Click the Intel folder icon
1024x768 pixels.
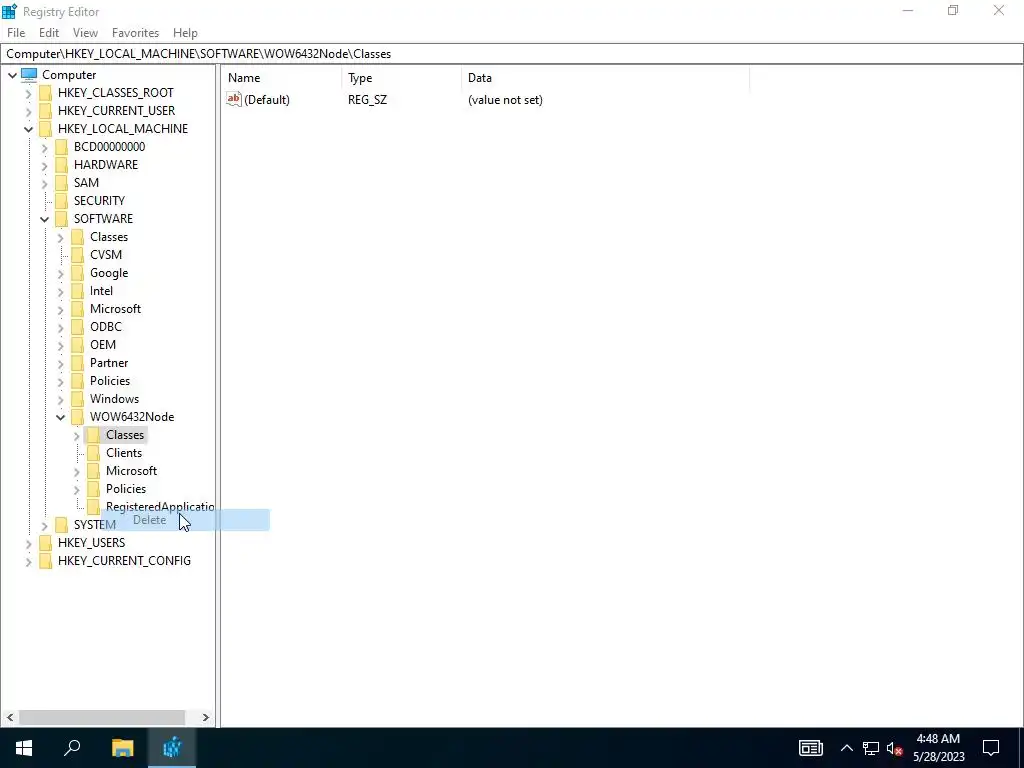pyautogui.click(x=77, y=291)
